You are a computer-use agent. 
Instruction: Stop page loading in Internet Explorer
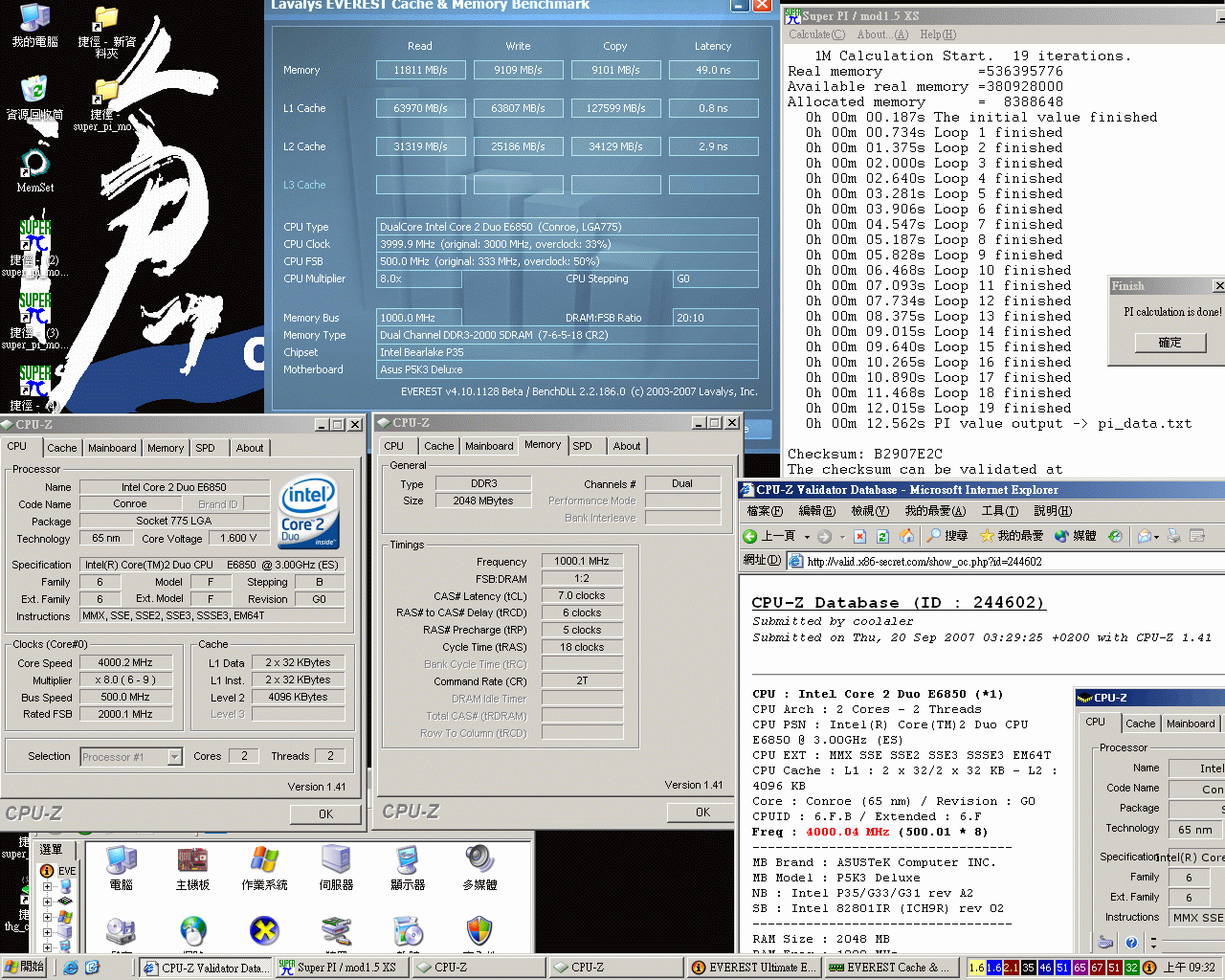click(x=859, y=536)
